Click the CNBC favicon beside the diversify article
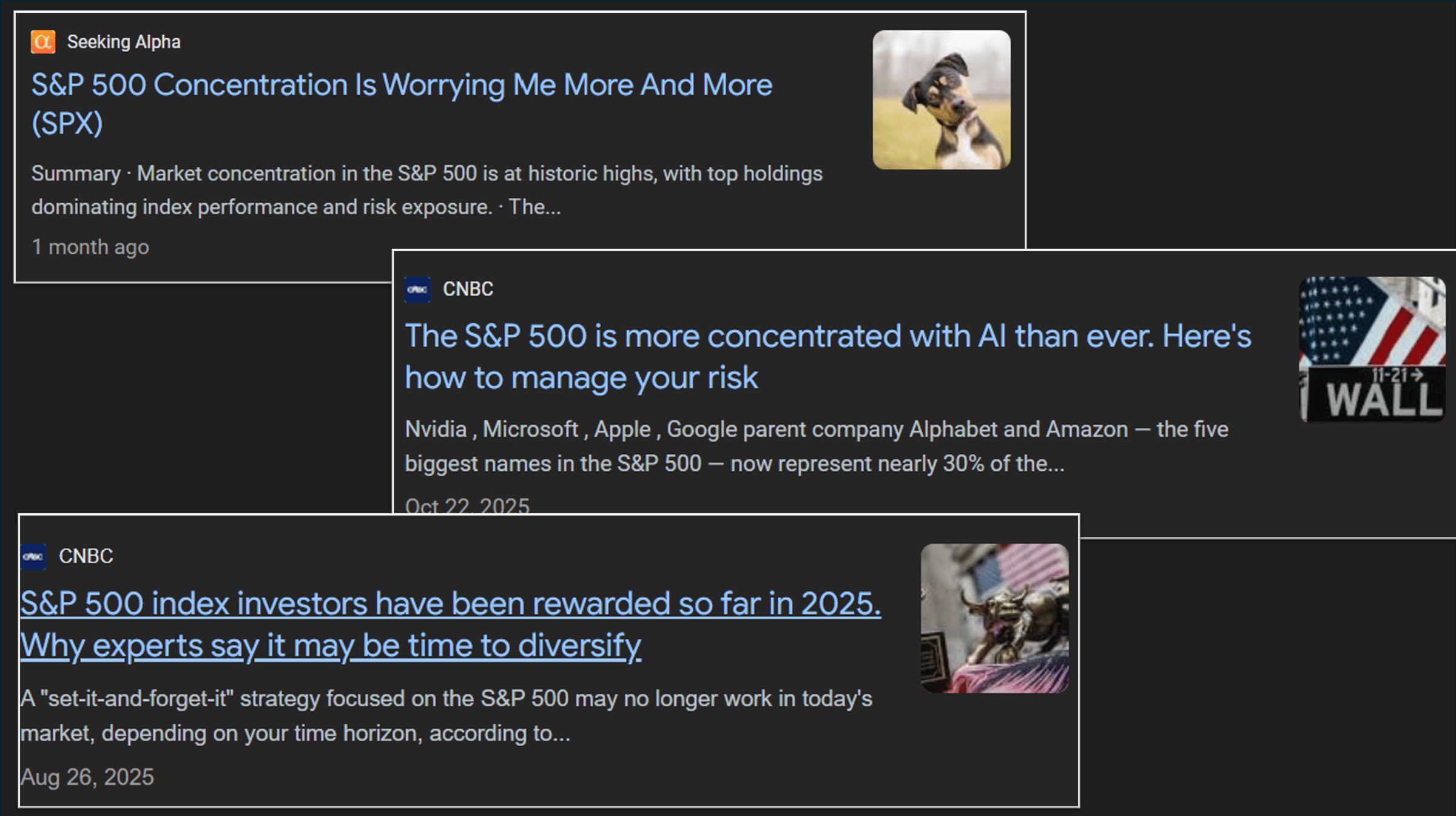Screen dimensions: 1456x816 click(33, 556)
